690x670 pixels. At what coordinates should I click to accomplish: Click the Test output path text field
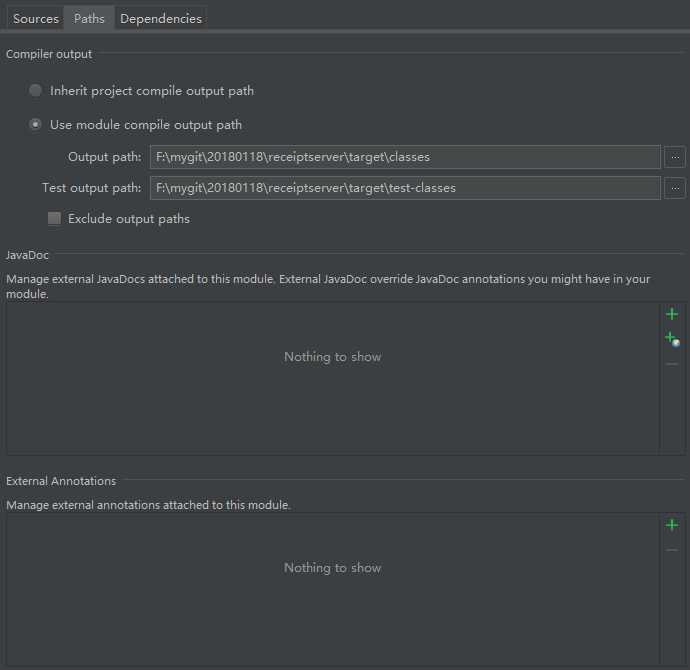[405, 188]
